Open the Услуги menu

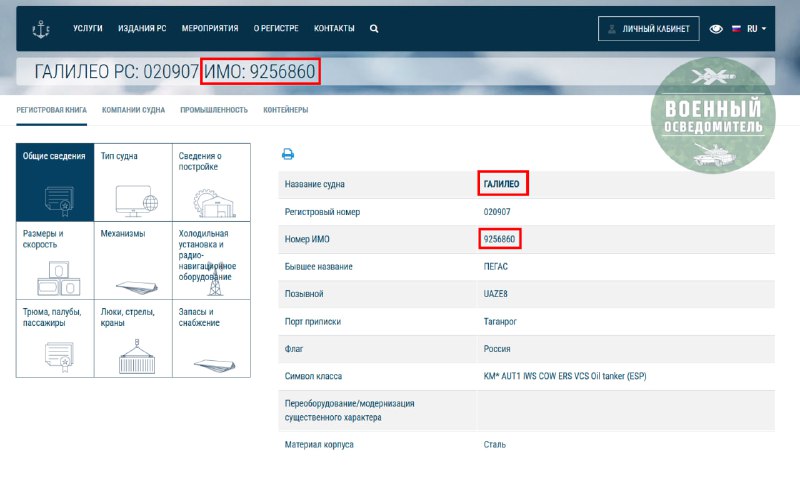(88, 29)
